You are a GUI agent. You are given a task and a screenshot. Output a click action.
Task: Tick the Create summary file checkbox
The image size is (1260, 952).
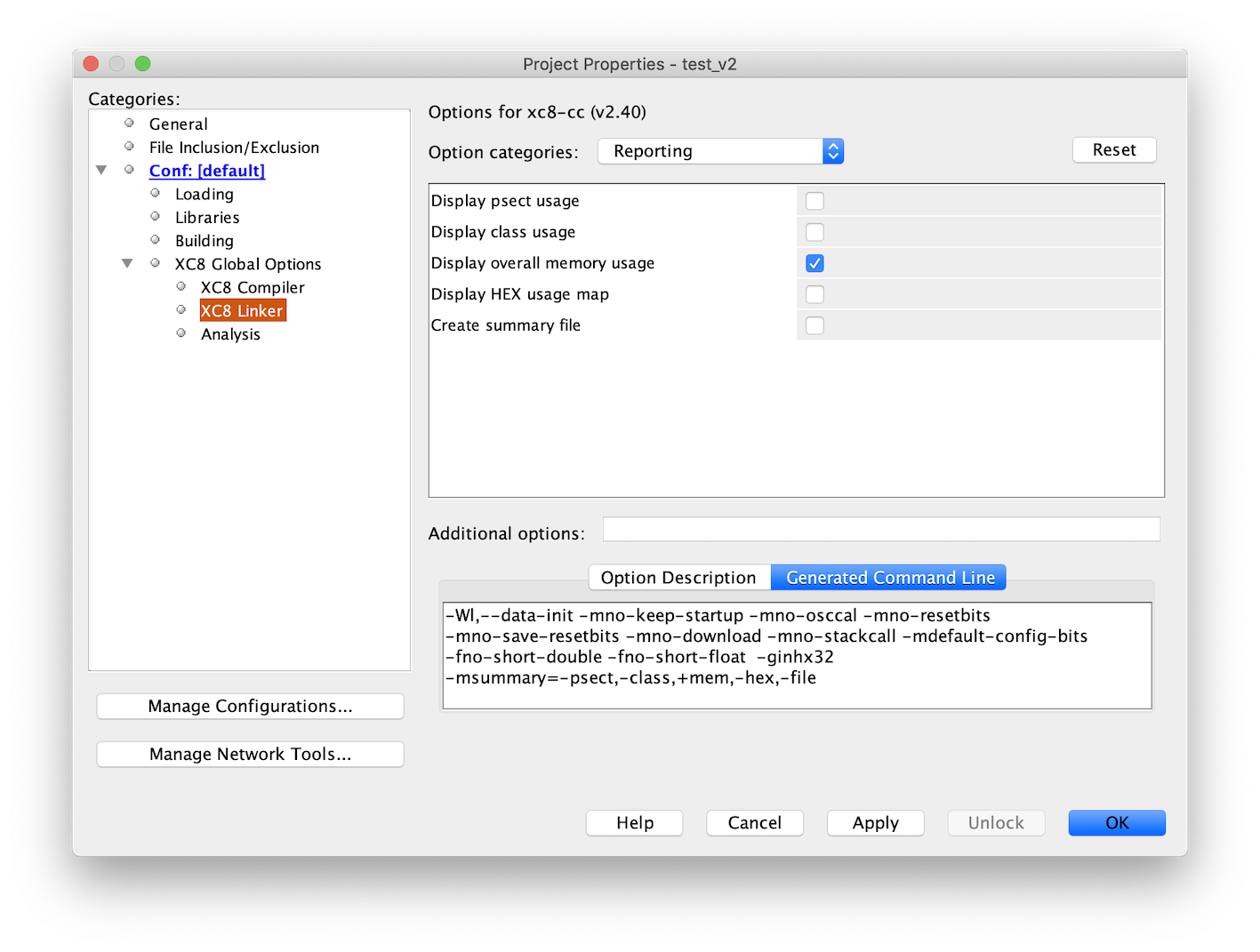click(815, 325)
